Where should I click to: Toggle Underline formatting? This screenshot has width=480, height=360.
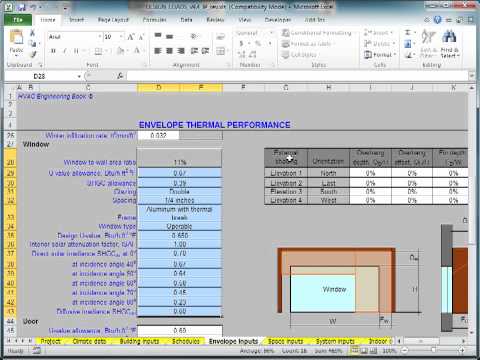click(x=76, y=51)
